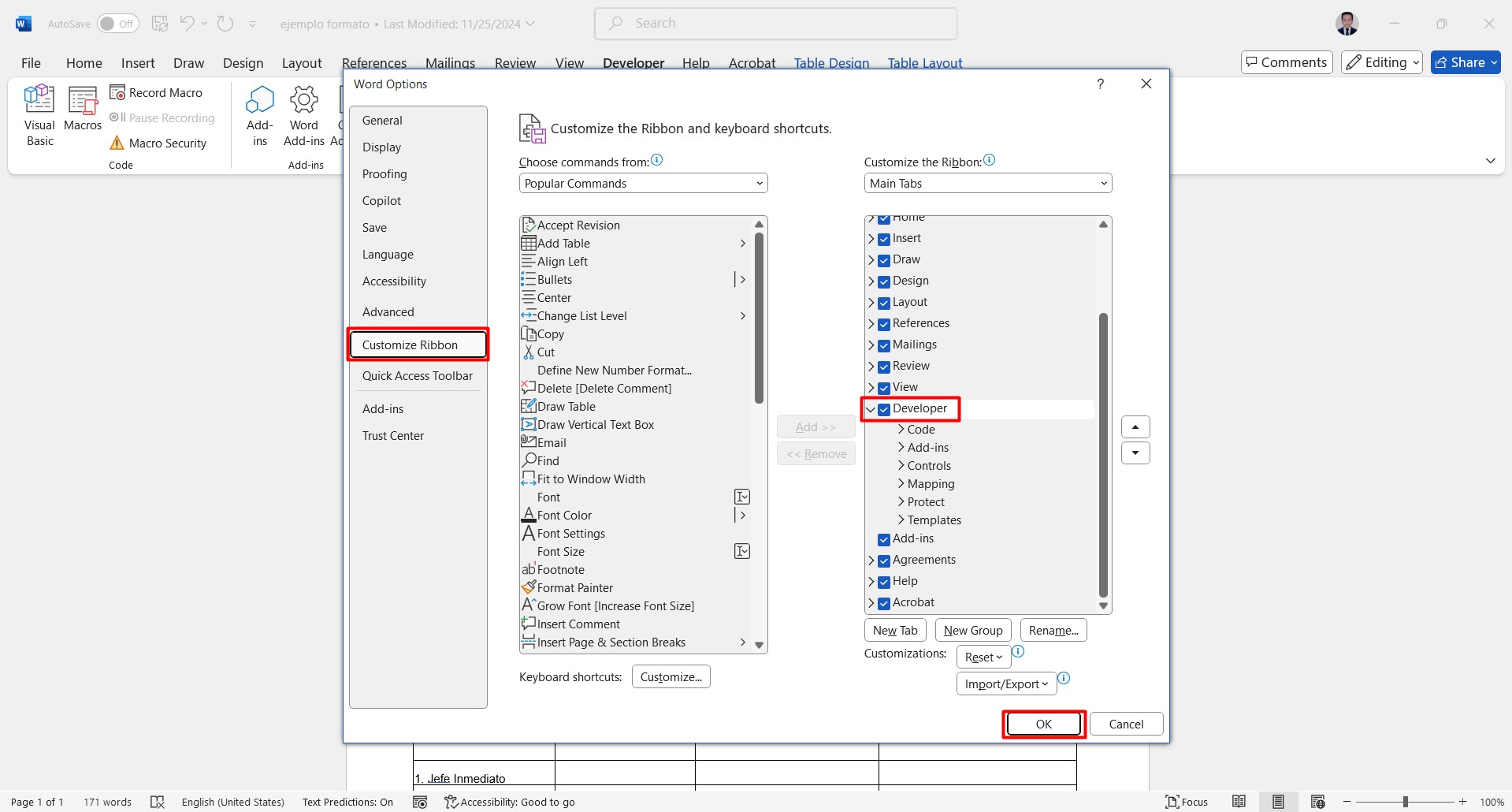Select Draw Table command in list
The image size is (1512, 812).
tap(635, 407)
